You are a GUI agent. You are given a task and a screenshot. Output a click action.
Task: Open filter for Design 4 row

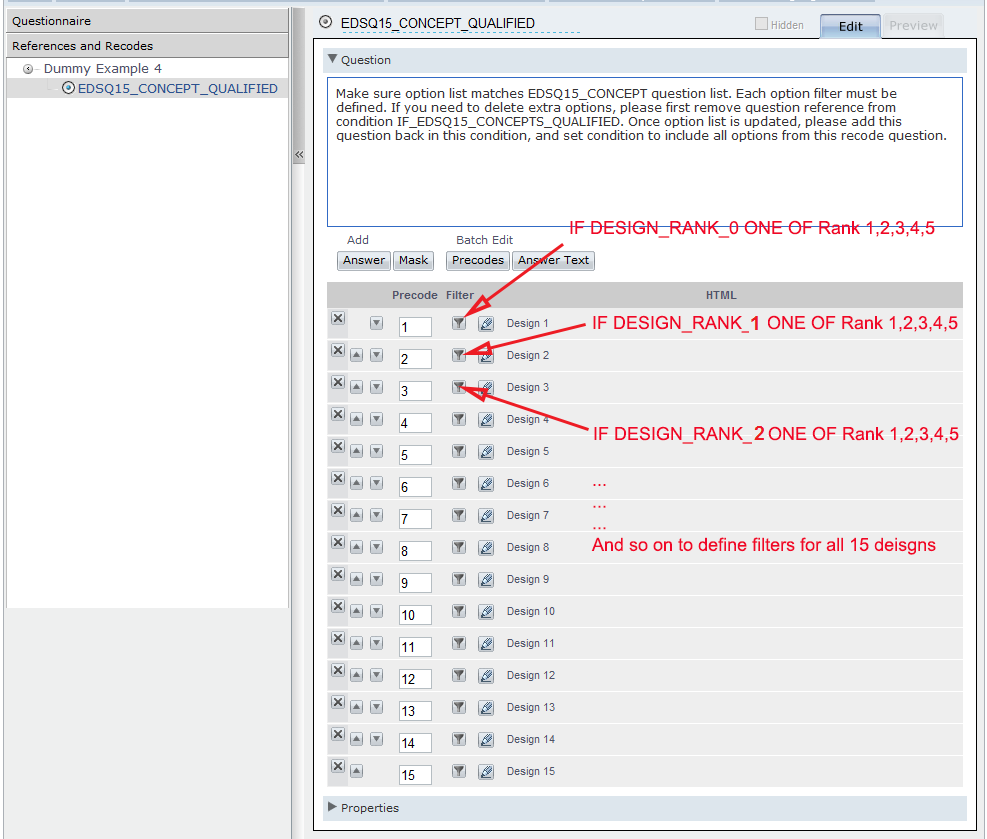[459, 419]
